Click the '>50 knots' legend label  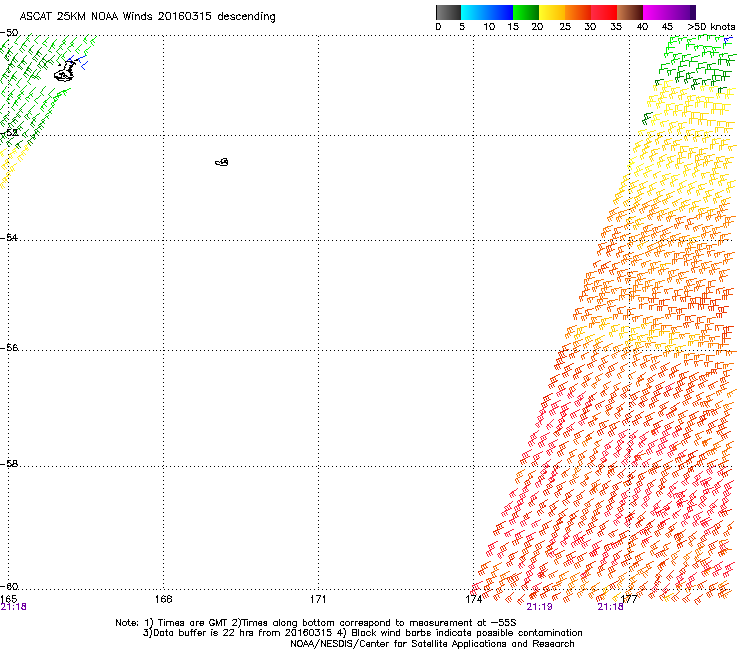[711, 27]
